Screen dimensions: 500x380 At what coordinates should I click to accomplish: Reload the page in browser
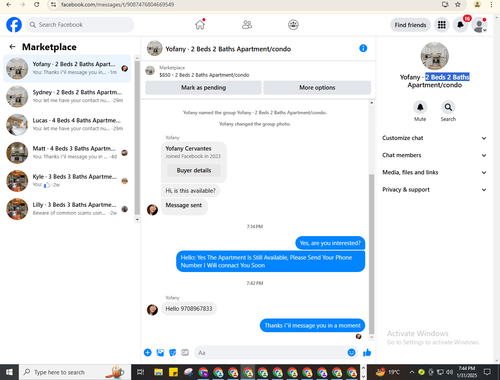click(37, 5)
